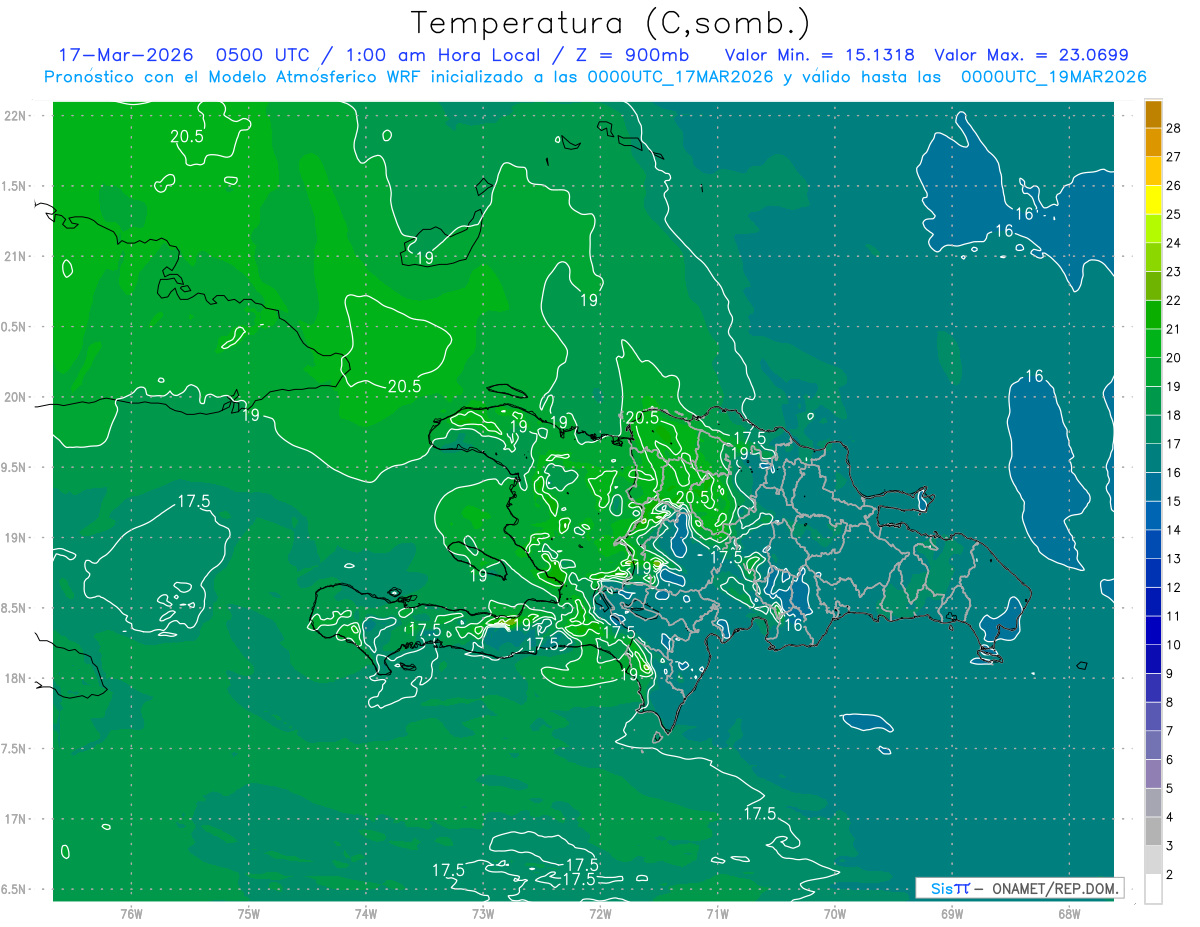Click the color scale label "20"
The height and width of the screenshot is (927, 1200).
pyautogui.click(x=1175, y=357)
